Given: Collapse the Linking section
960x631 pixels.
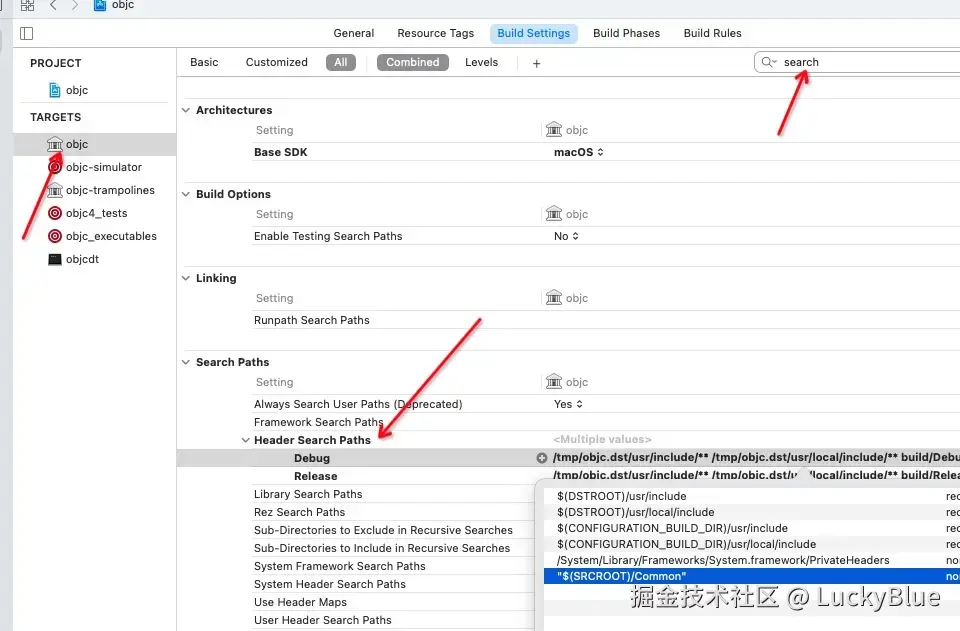Looking at the screenshot, I should tap(186, 278).
